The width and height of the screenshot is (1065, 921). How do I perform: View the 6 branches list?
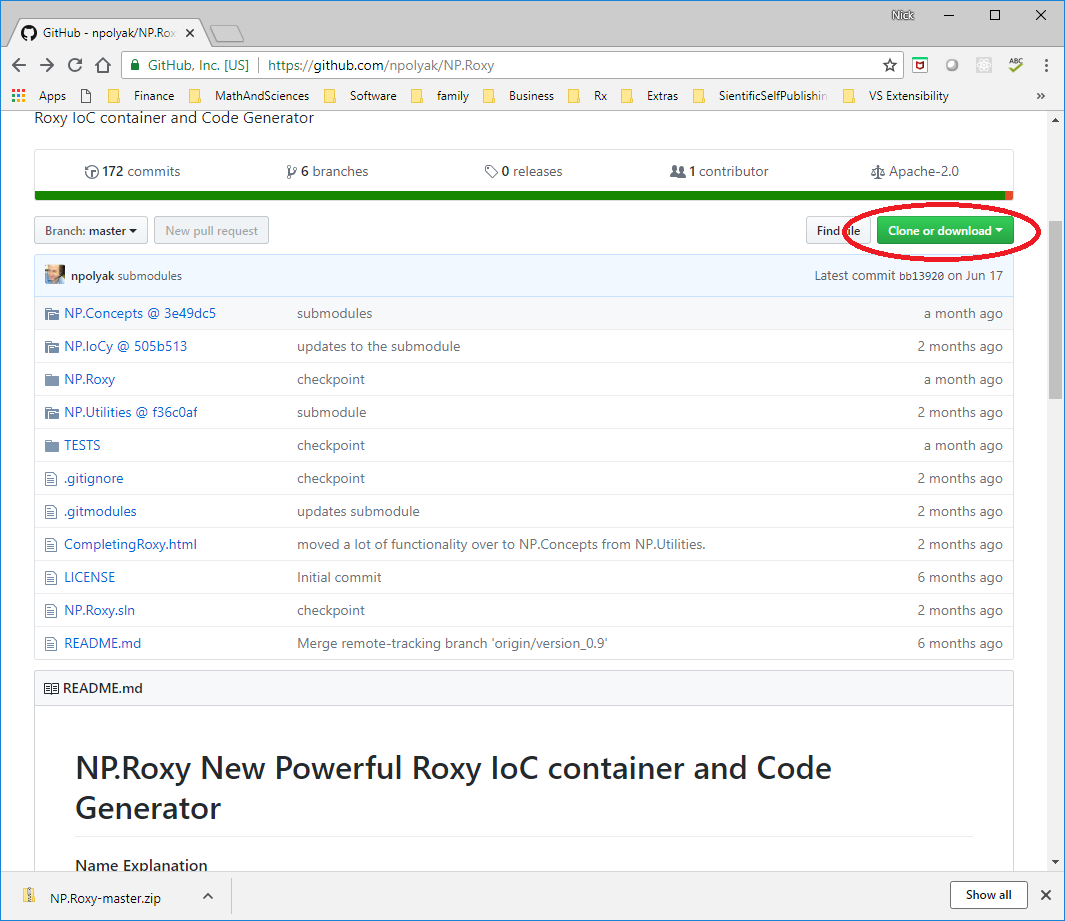click(327, 171)
